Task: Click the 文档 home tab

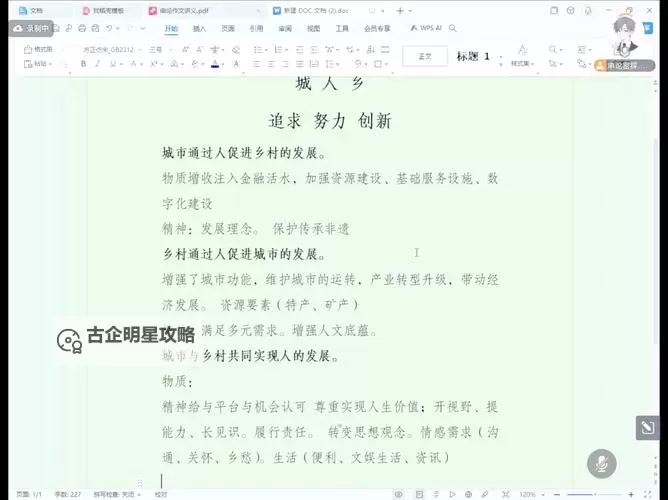Action: click(x=31, y=11)
